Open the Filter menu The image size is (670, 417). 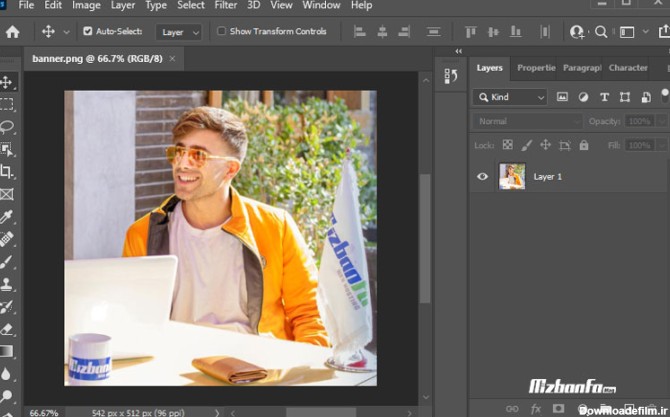225,5
